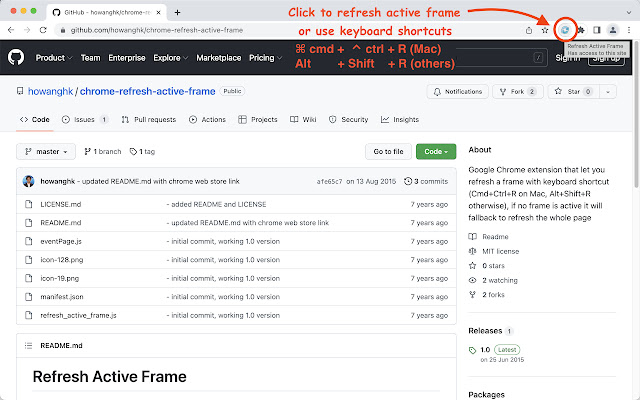
Task: Open the Pricing dropdown in the nav
Action: click(x=265, y=58)
